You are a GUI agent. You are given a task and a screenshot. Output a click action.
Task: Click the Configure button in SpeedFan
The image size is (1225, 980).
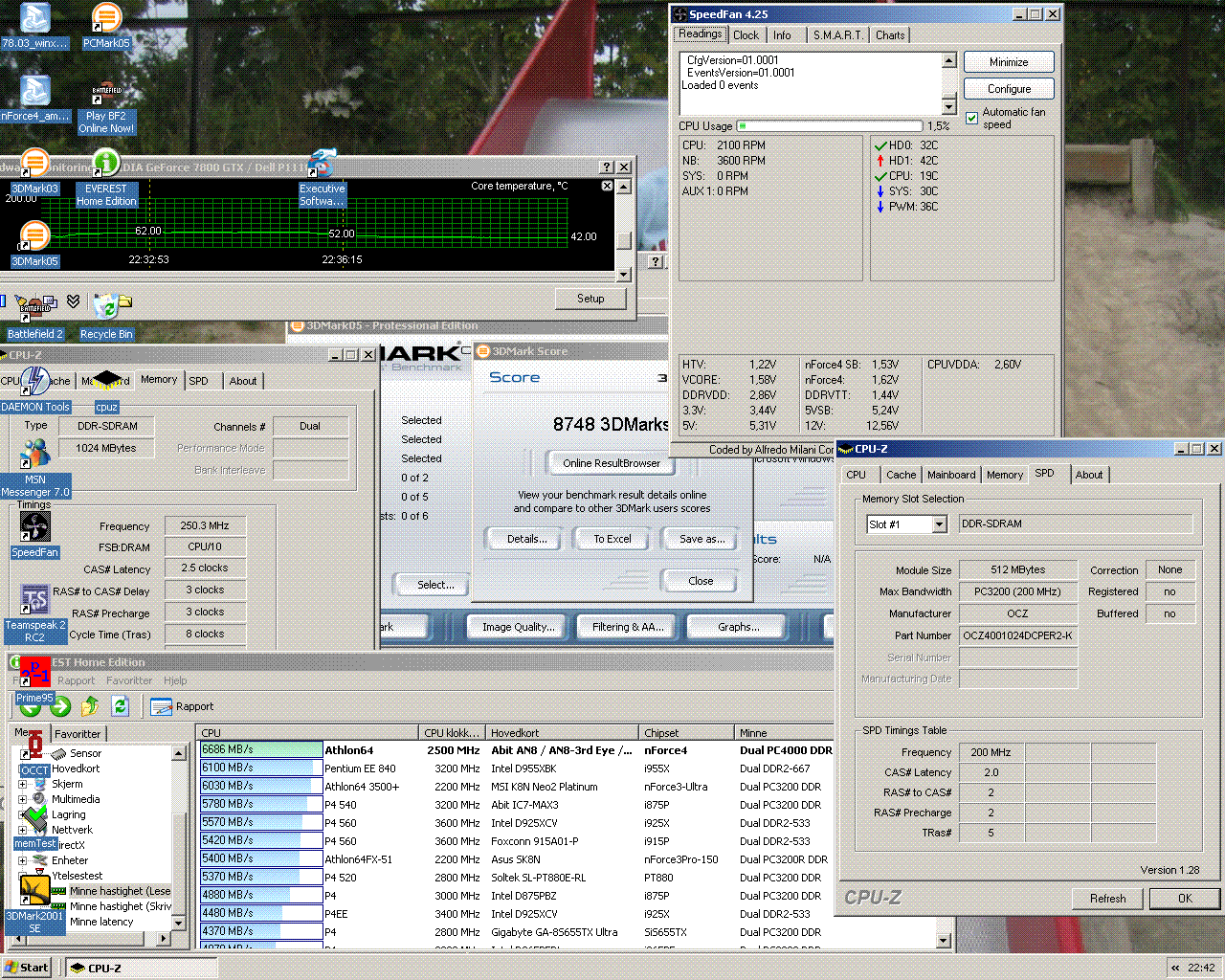click(x=1009, y=89)
